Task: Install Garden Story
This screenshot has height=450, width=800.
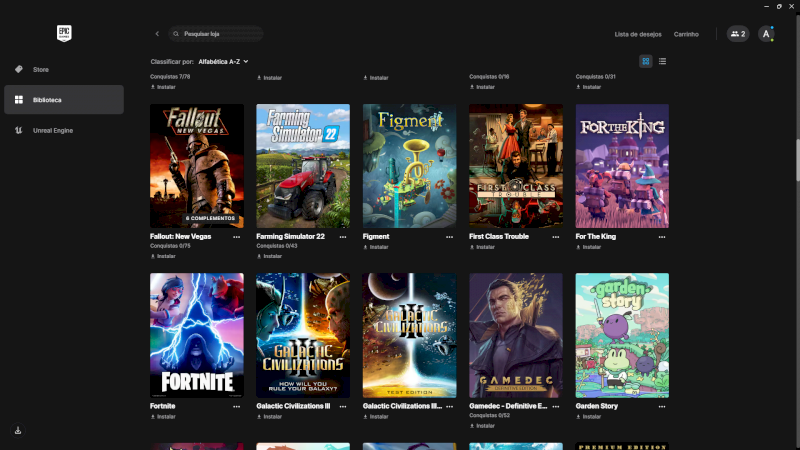Action: 589,416
